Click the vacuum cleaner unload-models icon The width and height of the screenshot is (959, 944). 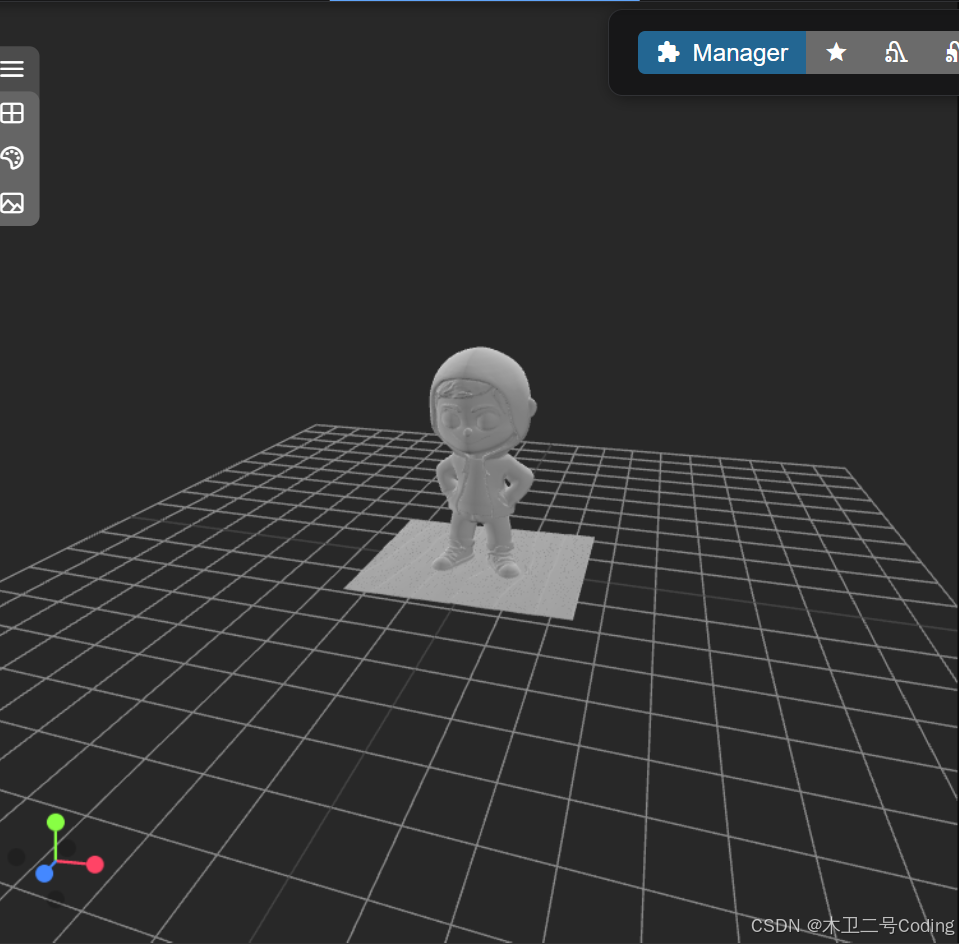895,53
